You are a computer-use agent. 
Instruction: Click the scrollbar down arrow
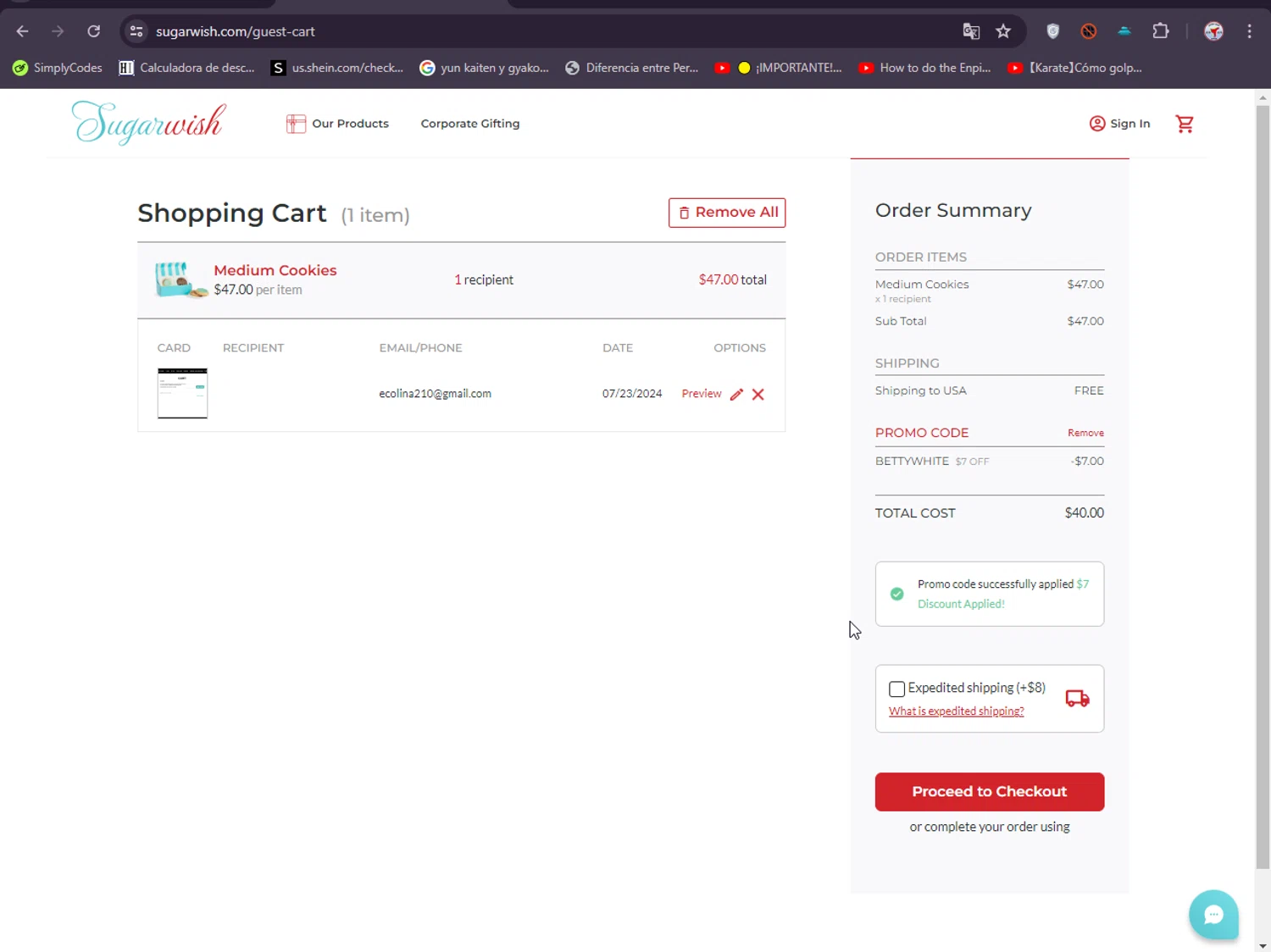point(1263,945)
